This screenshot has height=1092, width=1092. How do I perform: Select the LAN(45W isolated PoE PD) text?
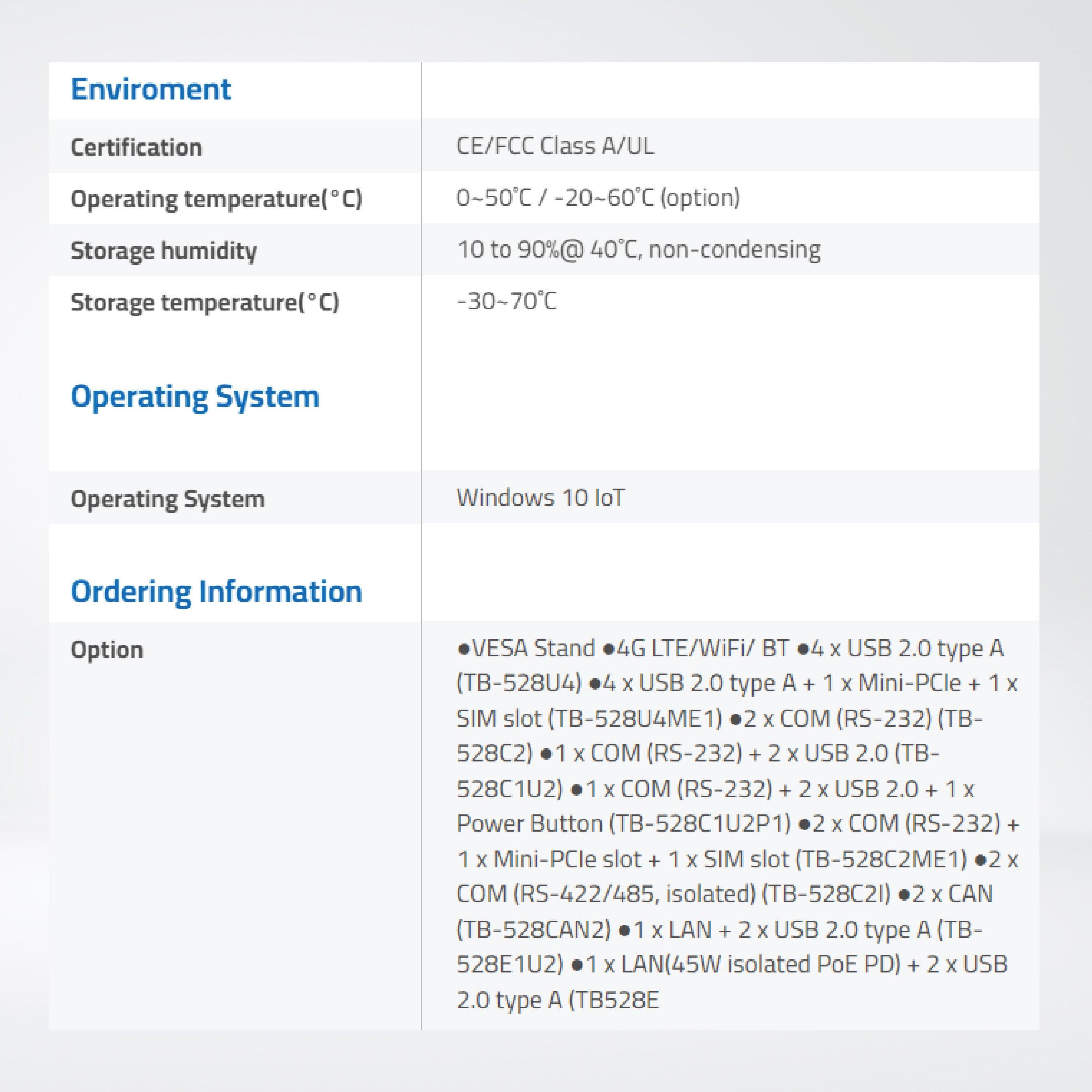(x=760, y=964)
